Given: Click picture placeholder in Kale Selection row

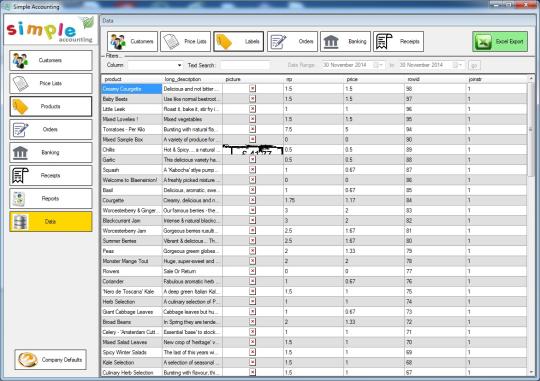Looking at the screenshot, I should (x=252, y=362).
